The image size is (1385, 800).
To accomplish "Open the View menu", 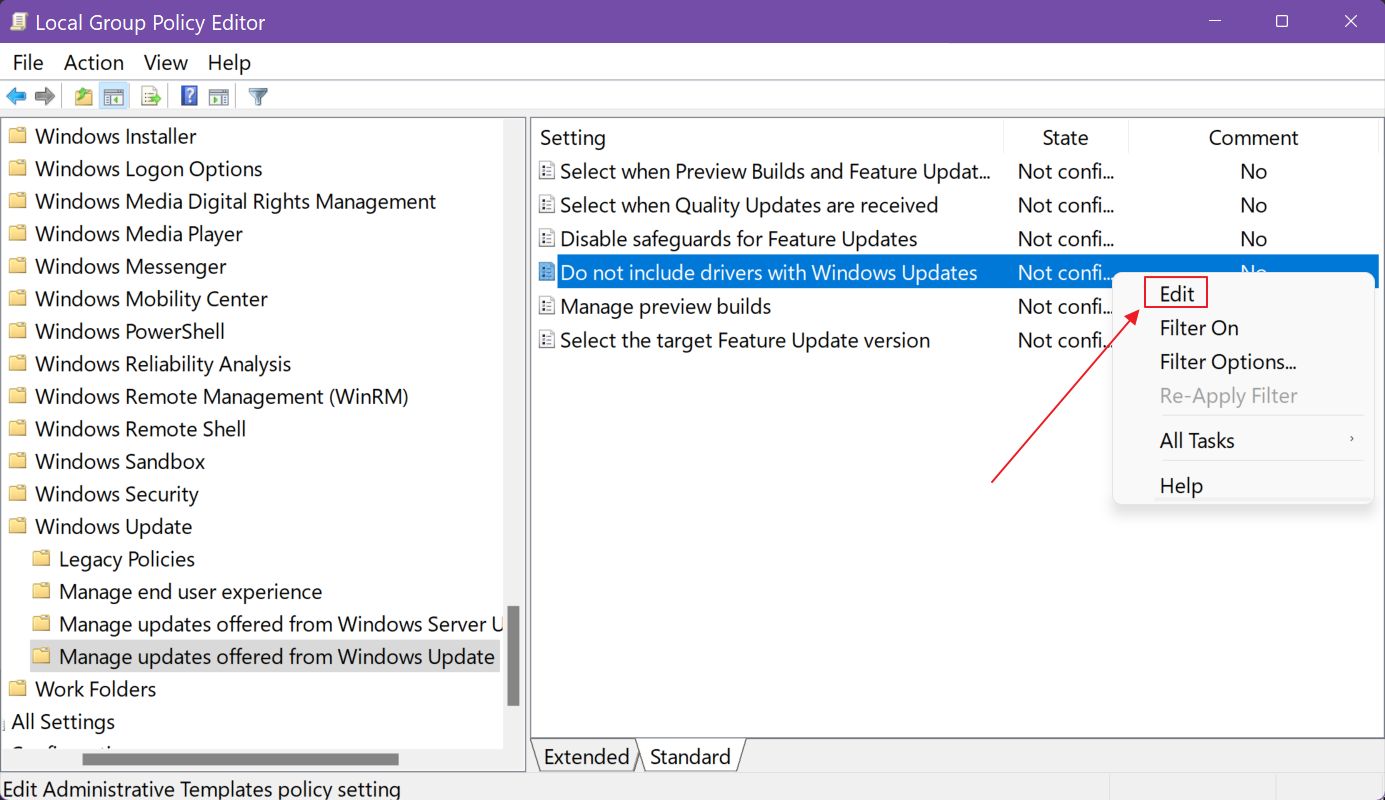I will (x=166, y=63).
